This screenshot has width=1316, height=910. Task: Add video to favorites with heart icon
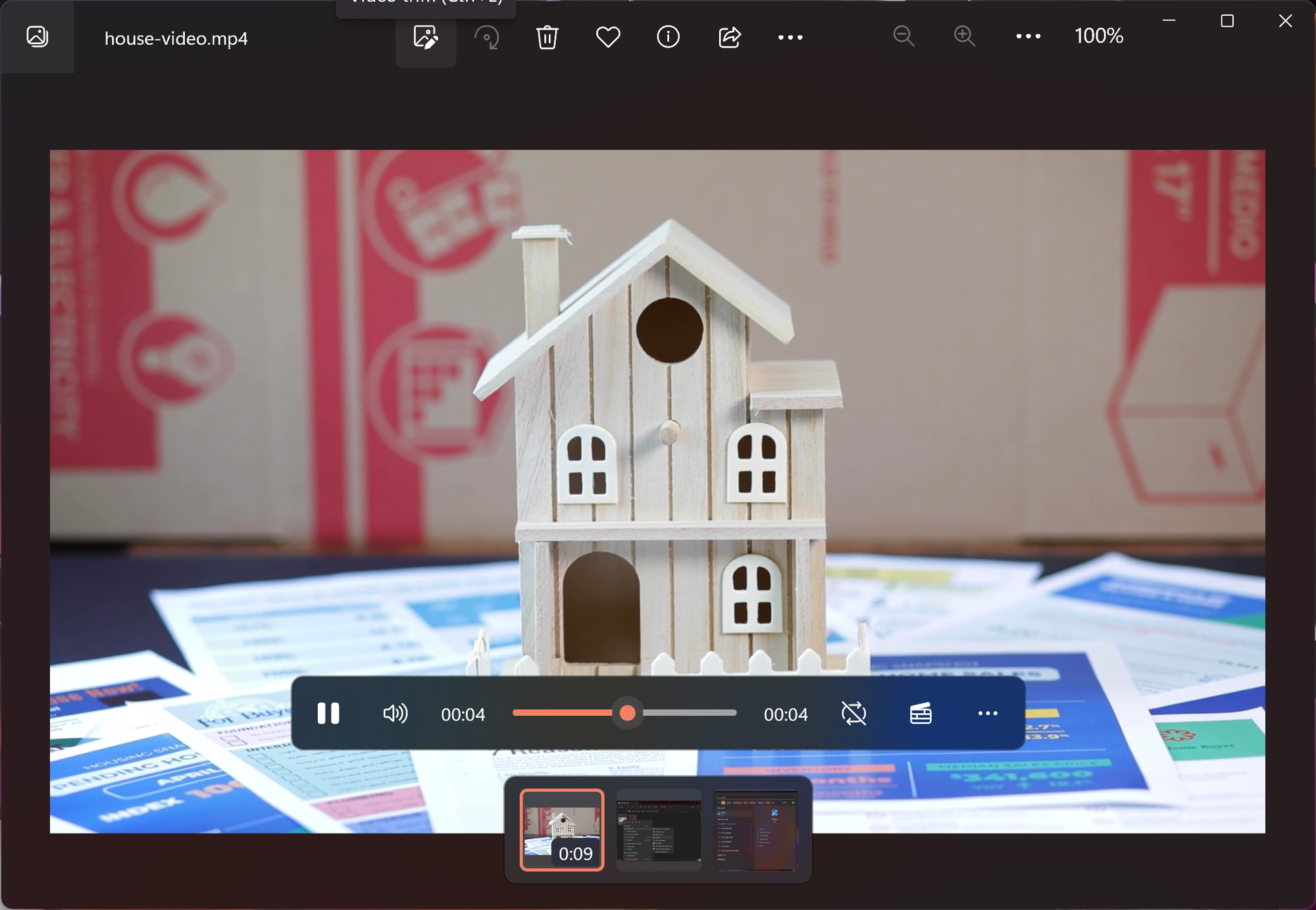(608, 37)
